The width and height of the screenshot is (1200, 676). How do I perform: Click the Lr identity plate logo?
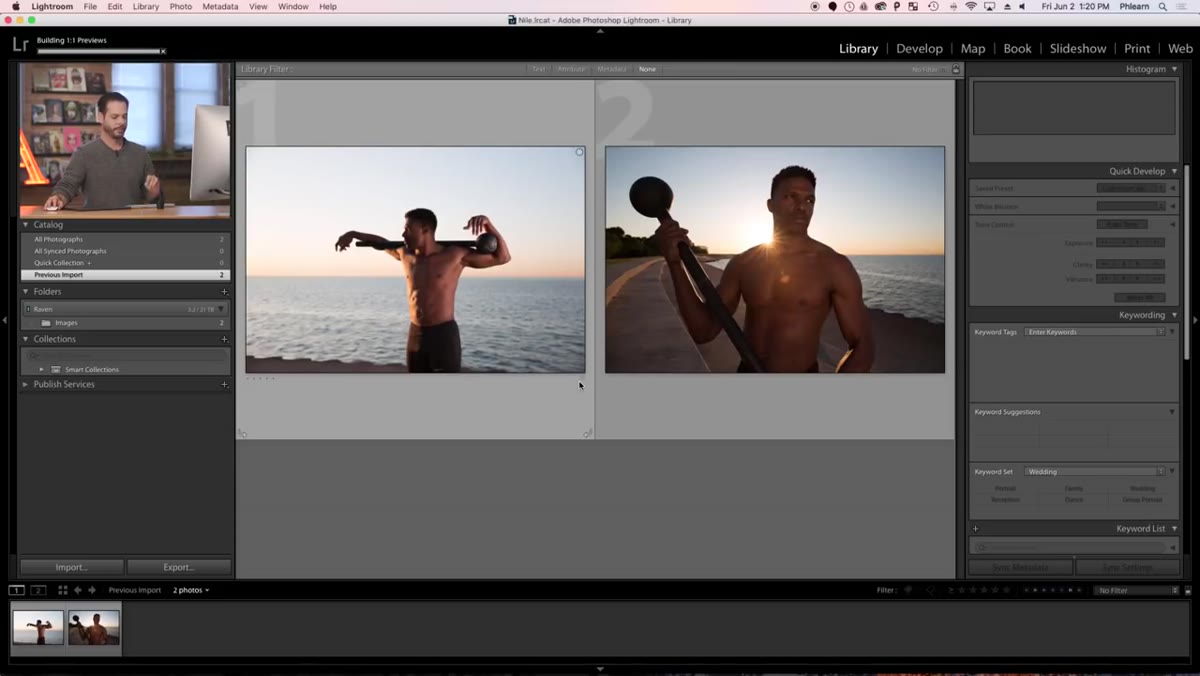(x=20, y=45)
